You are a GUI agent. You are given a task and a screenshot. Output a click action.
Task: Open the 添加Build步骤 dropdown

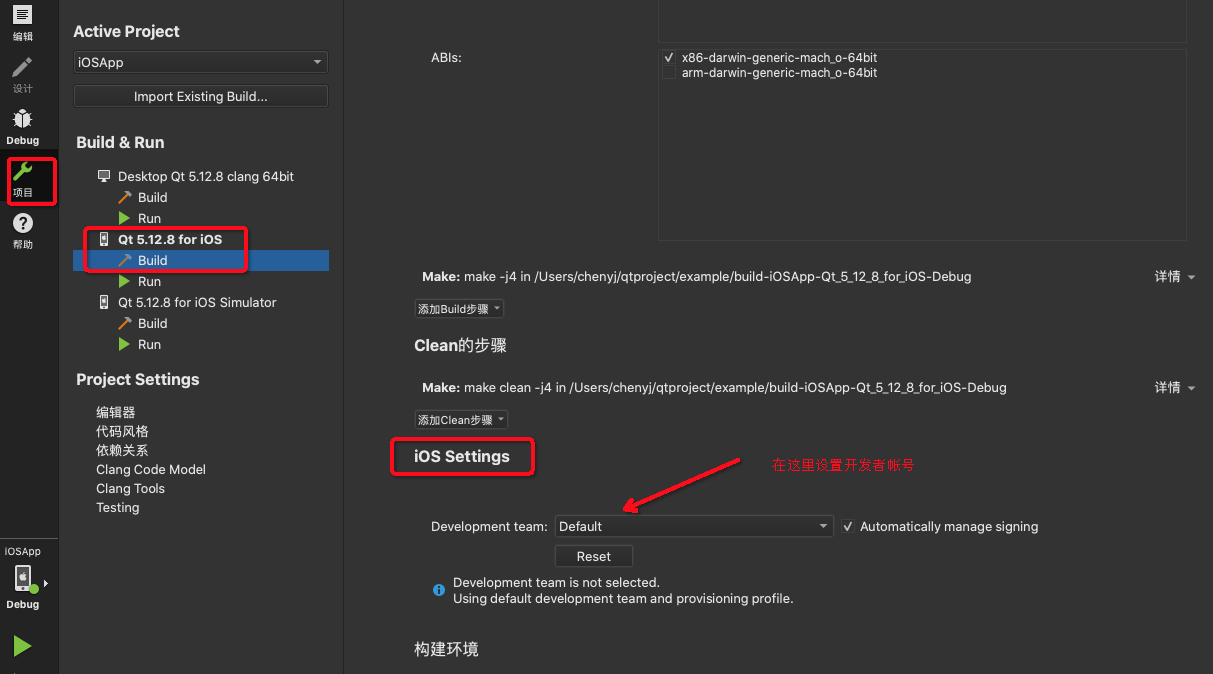click(x=459, y=308)
